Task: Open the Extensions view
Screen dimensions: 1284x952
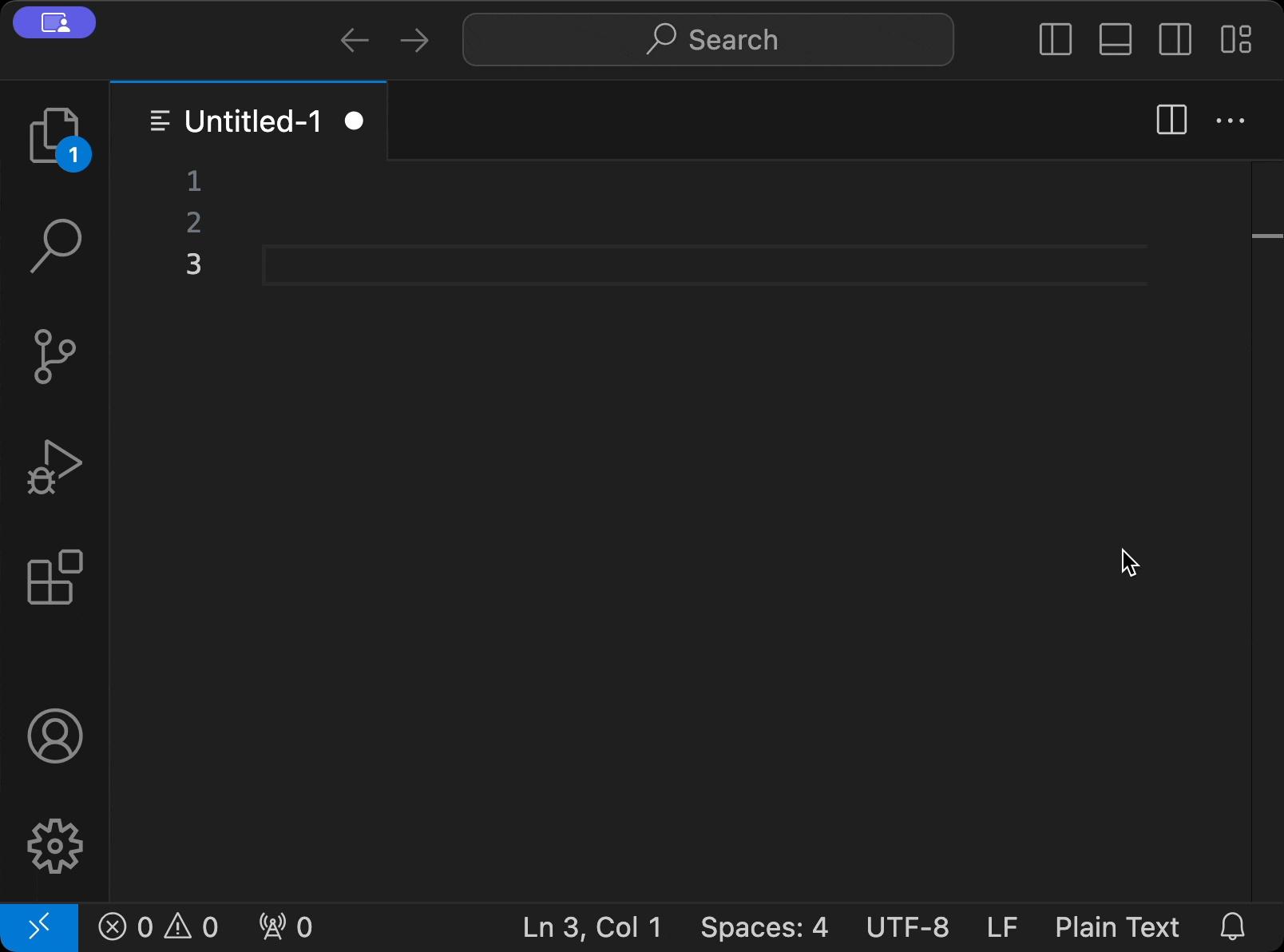Action: [x=54, y=577]
